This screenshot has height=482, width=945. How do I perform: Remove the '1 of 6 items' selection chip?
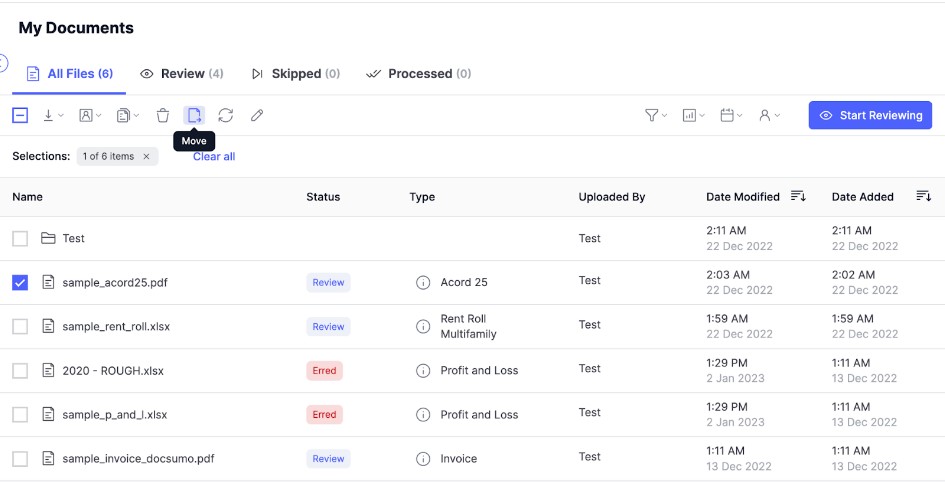click(x=146, y=157)
